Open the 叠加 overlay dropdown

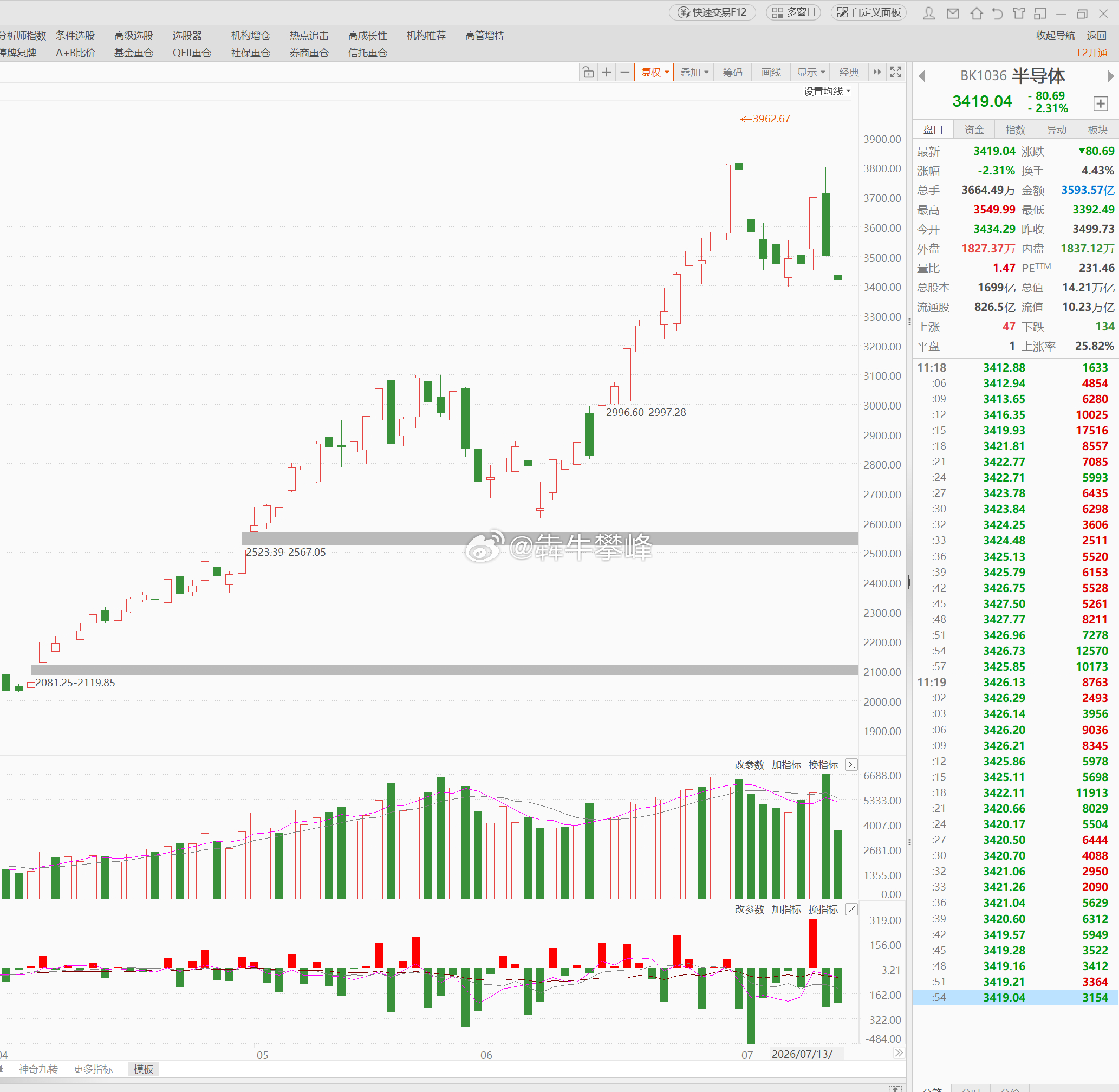click(694, 72)
